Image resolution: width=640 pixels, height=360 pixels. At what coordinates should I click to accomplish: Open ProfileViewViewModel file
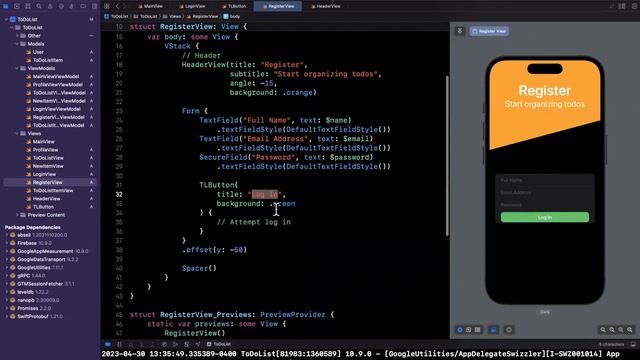point(58,84)
